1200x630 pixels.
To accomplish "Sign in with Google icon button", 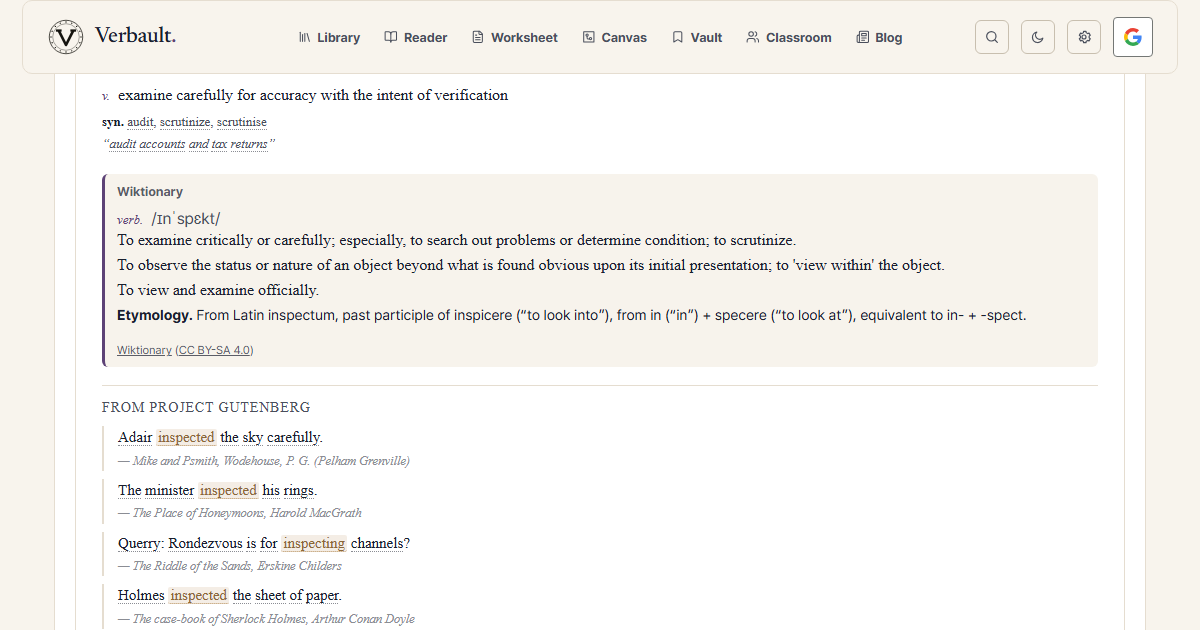I will pos(1133,37).
